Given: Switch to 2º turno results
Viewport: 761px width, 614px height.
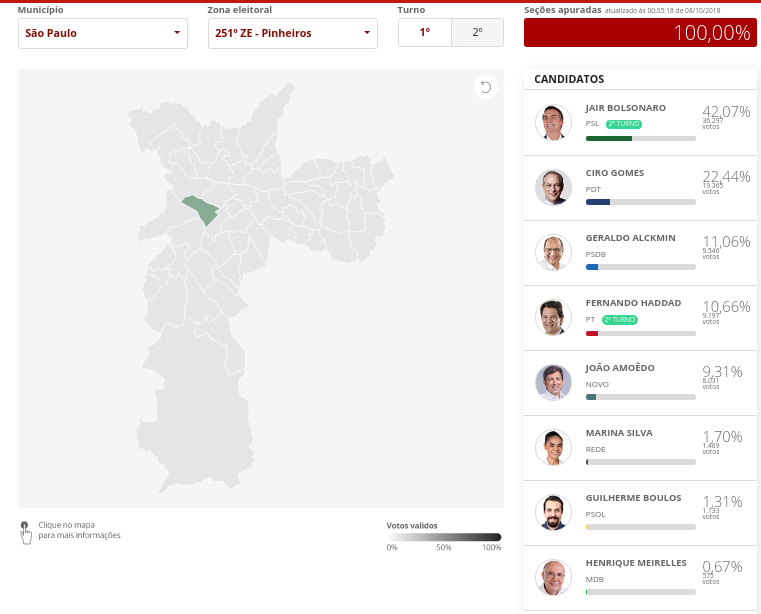Looking at the screenshot, I should (x=477, y=33).
